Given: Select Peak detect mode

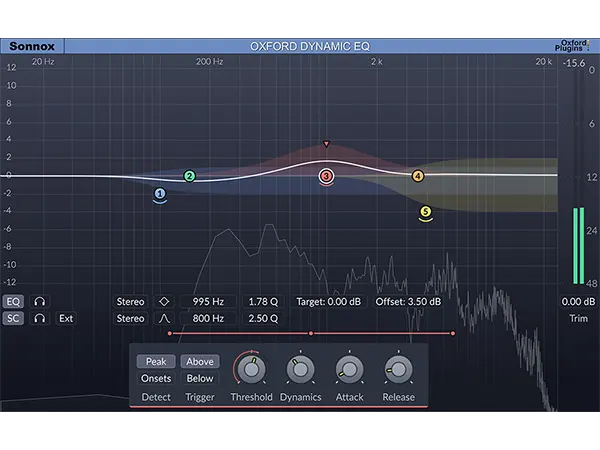Looking at the screenshot, I should pyautogui.click(x=156, y=362).
